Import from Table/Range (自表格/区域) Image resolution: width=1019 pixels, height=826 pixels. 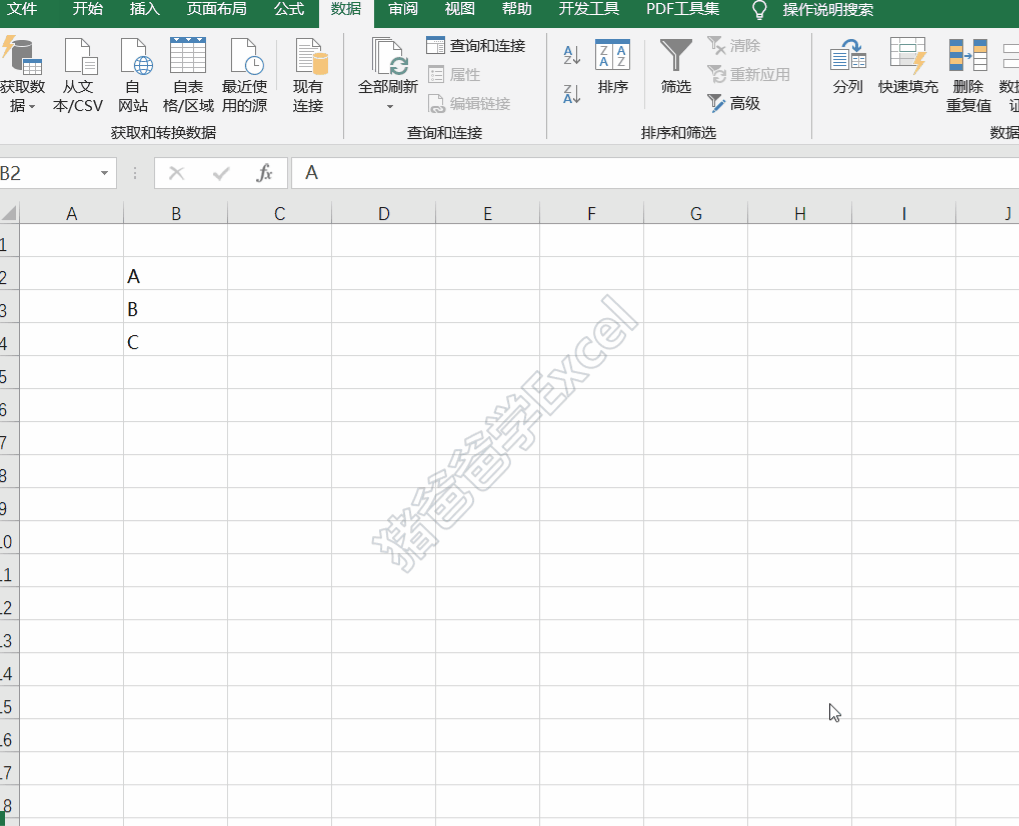(188, 75)
